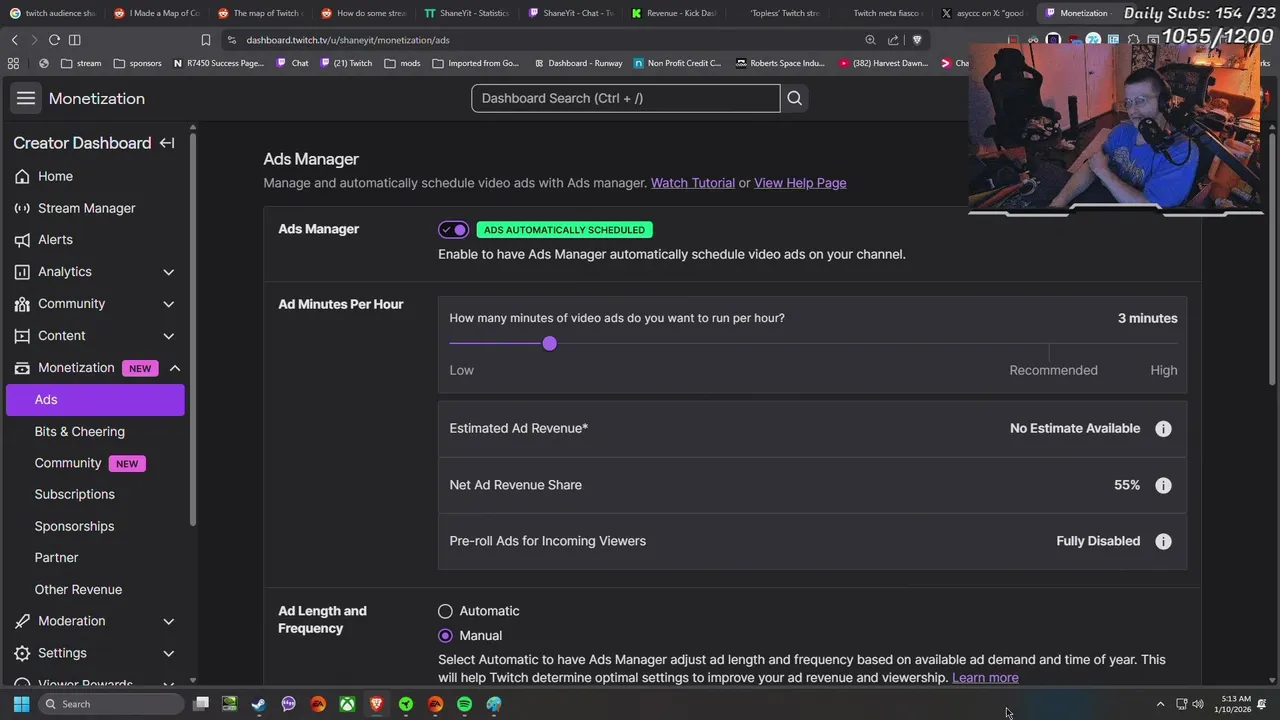The height and width of the screenshot is (720, 1280).
Task: Open Task View on the taskbar
Action: (x=201, y=704)
